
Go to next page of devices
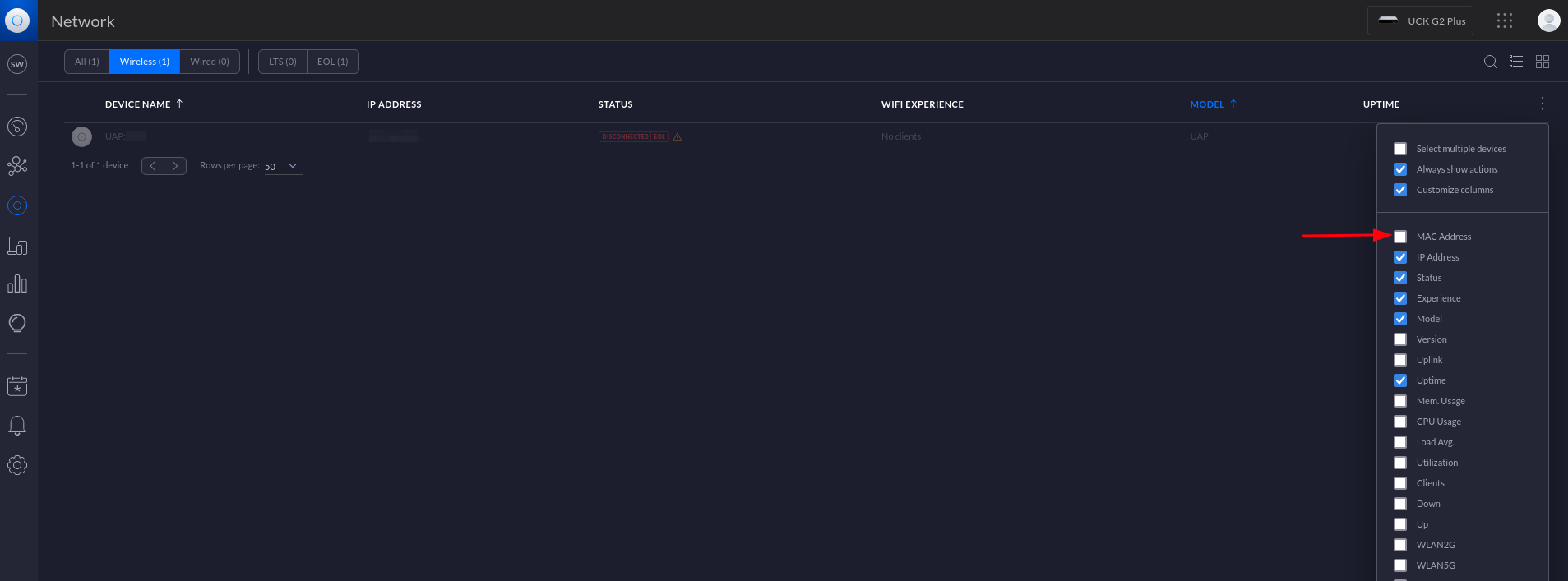pyautogui.click(x=175, y=166)
